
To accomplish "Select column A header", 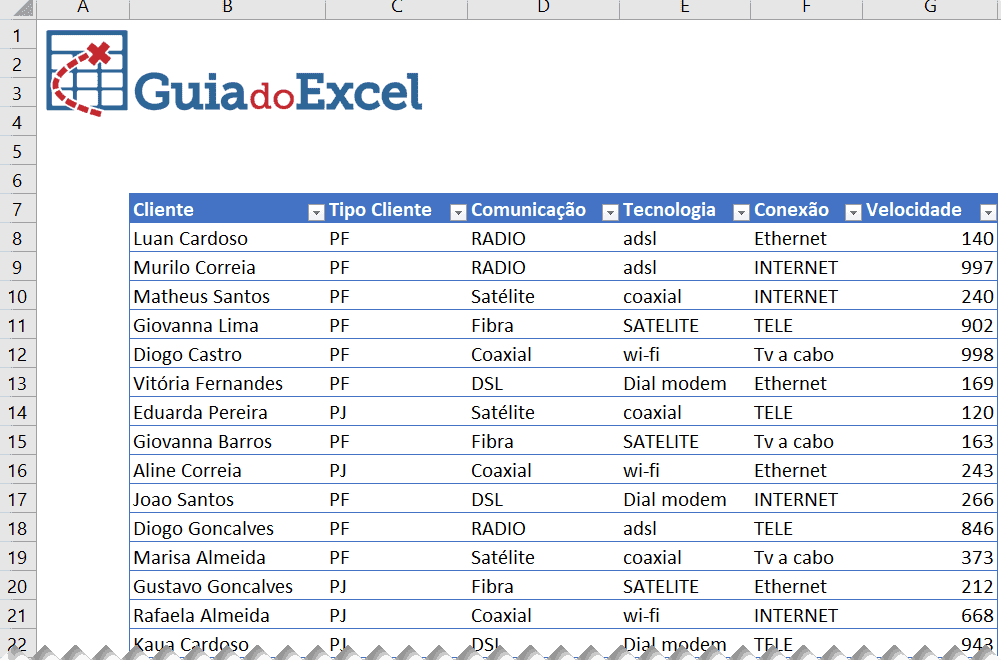I will (x=83, y=8).
